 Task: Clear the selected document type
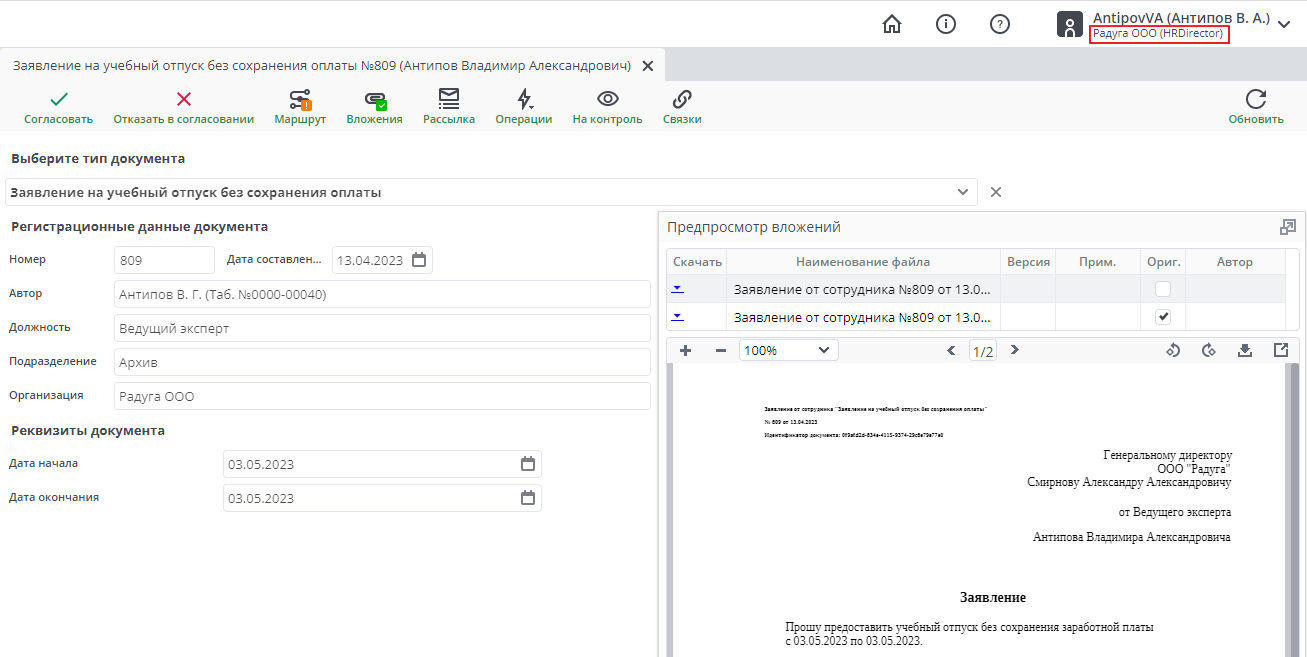[x=996, y=192]
